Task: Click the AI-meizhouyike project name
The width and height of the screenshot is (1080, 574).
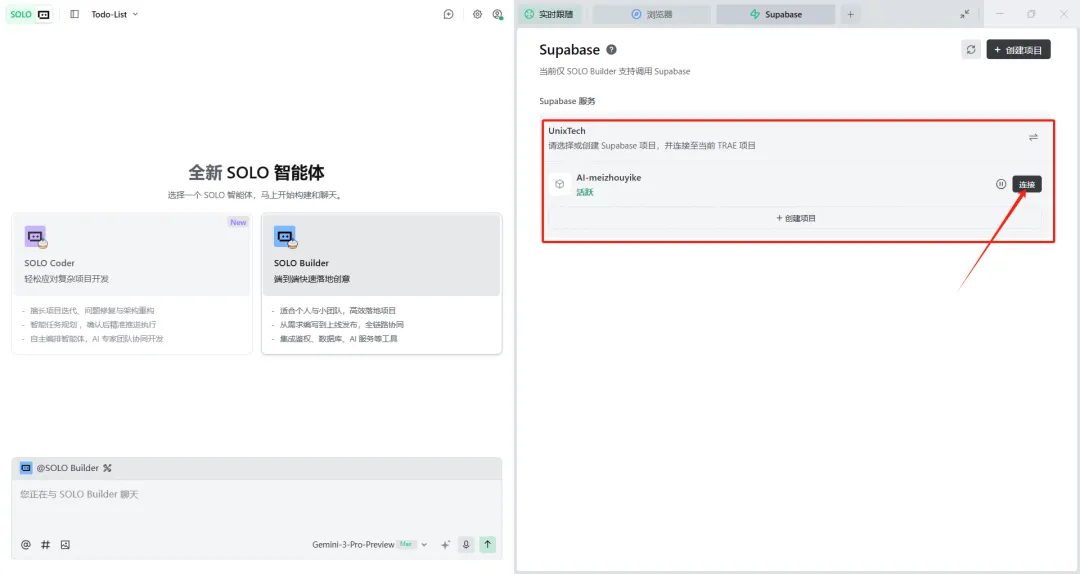Action: [609, 178]
